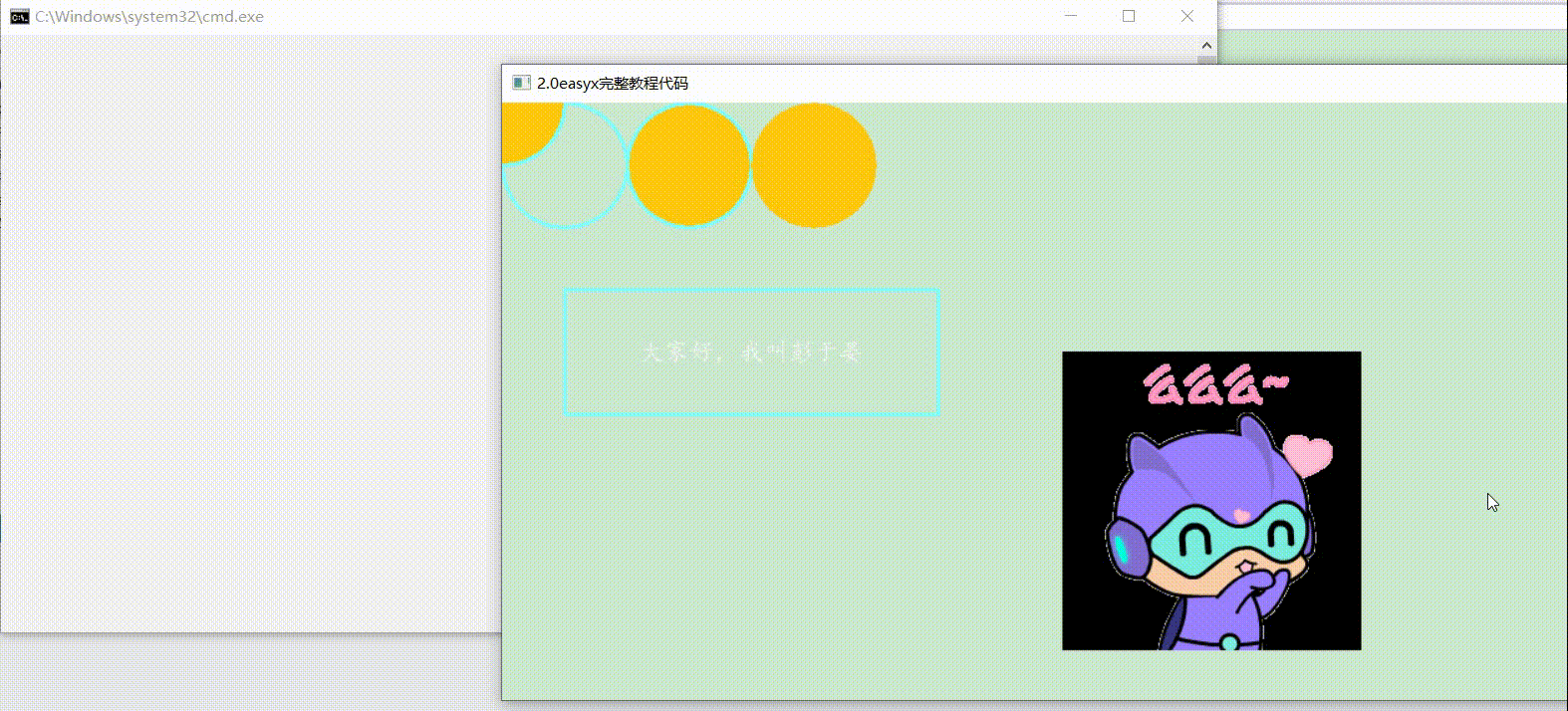This screenshot has width=1568, height=711.
Task: Click the yellow circle with cyan outline
Action: (x=689, y=165)
